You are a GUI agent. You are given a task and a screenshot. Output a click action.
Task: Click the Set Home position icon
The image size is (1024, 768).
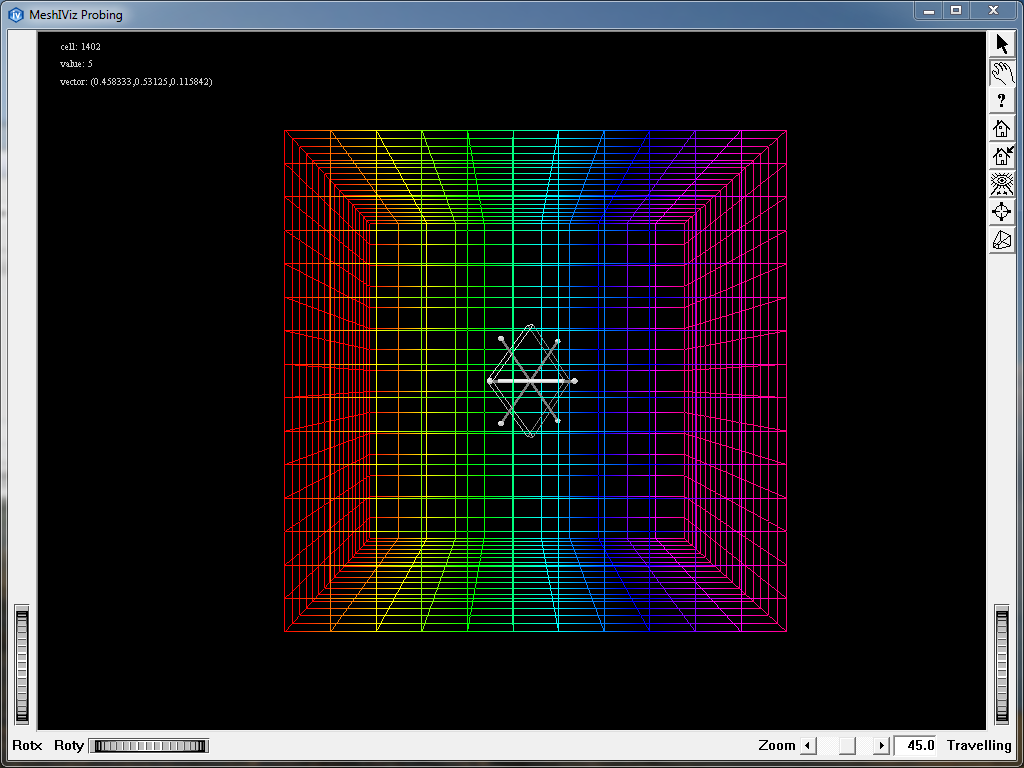1002,157
